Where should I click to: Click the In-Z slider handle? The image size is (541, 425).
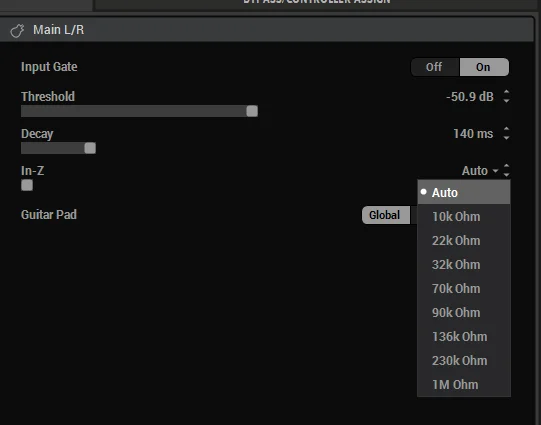tap(27, 185)
